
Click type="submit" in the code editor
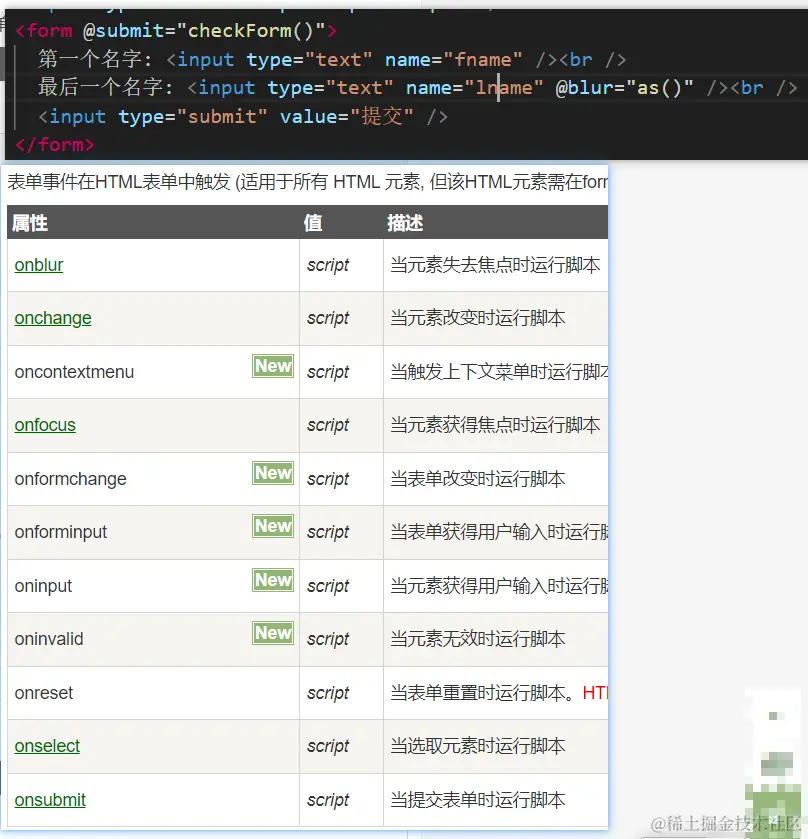(x=192, y=116)
